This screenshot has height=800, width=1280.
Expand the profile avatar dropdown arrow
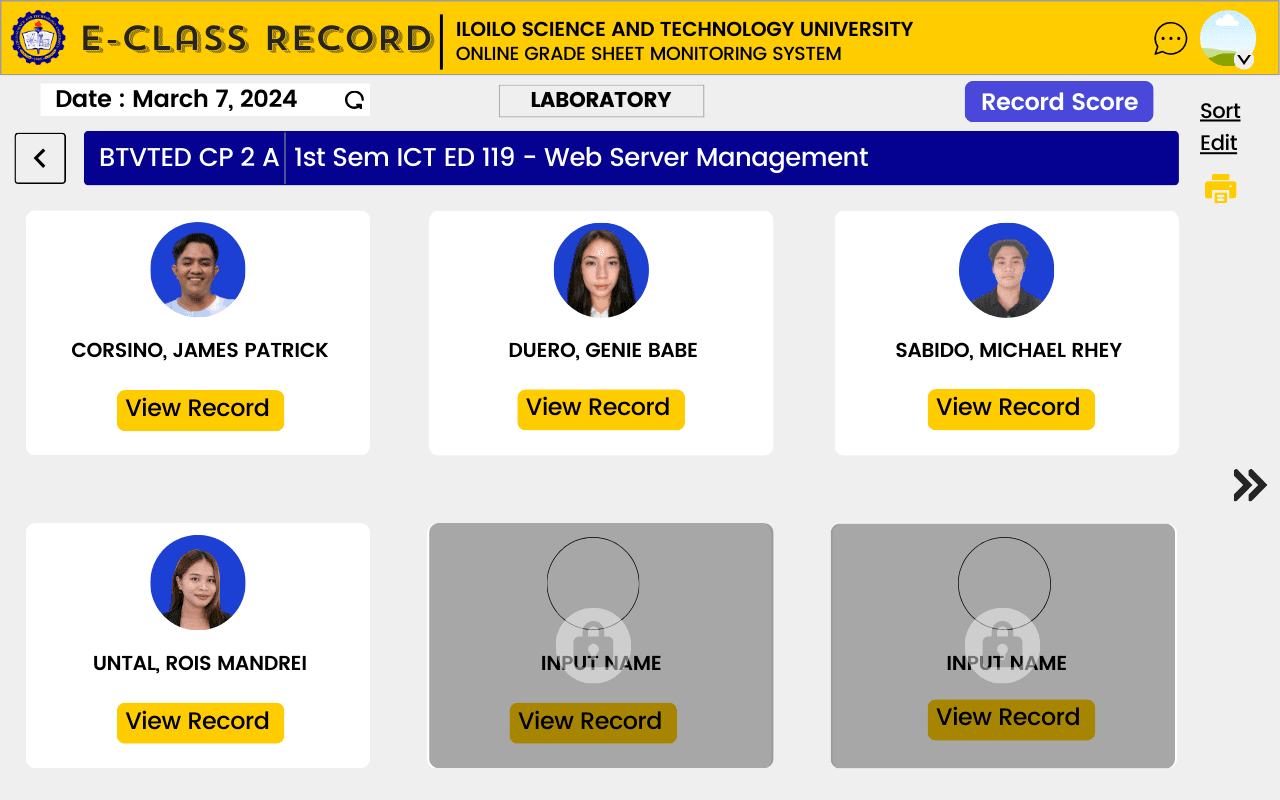(x=1243, y=60)
